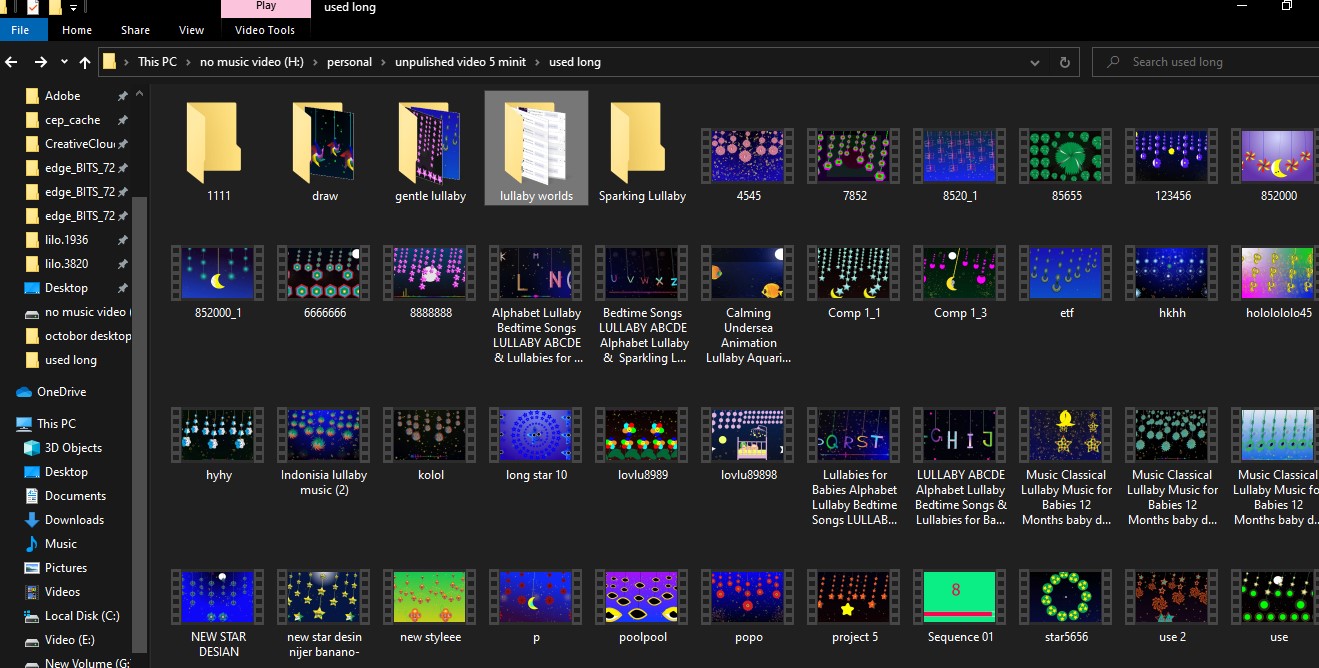Image resolution: width=1319 pixels, height=668 pixels.
Task: Click 'personal' in the breadcrumb path
Action: [349, 62]
